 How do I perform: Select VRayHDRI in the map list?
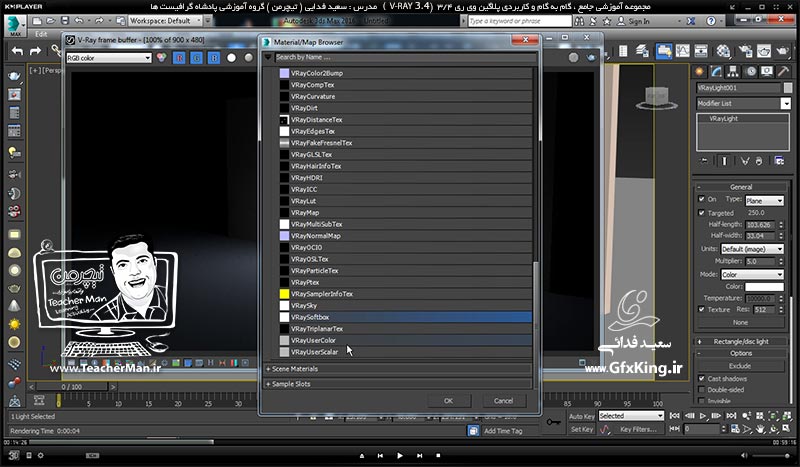pyautogui.click(x=405, y=178)
